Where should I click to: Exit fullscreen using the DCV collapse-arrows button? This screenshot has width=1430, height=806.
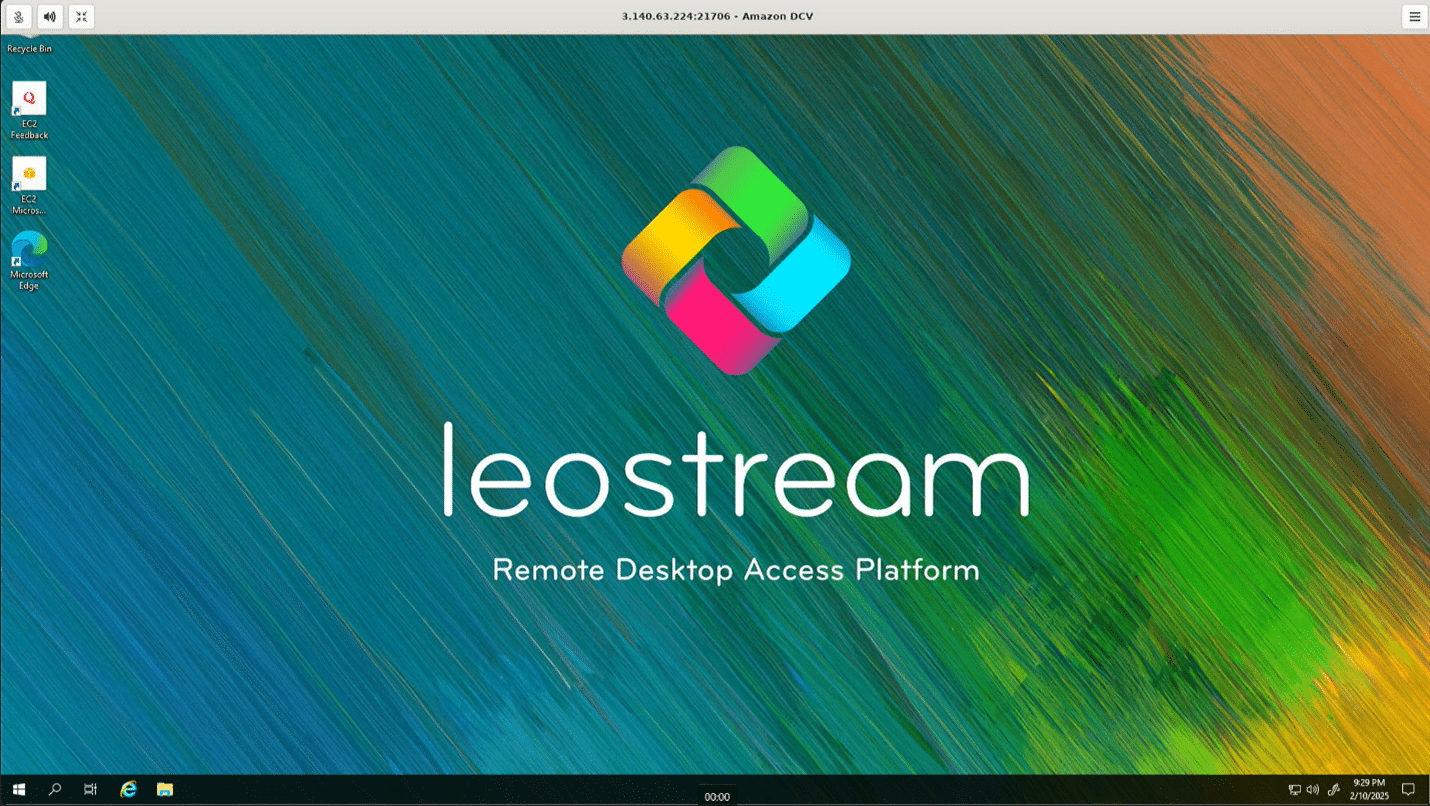82,17
